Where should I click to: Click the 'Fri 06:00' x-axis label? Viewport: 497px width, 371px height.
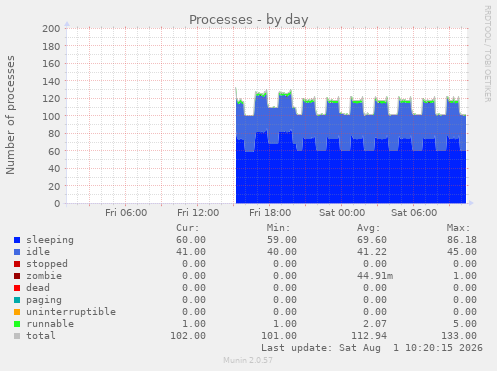126,213
